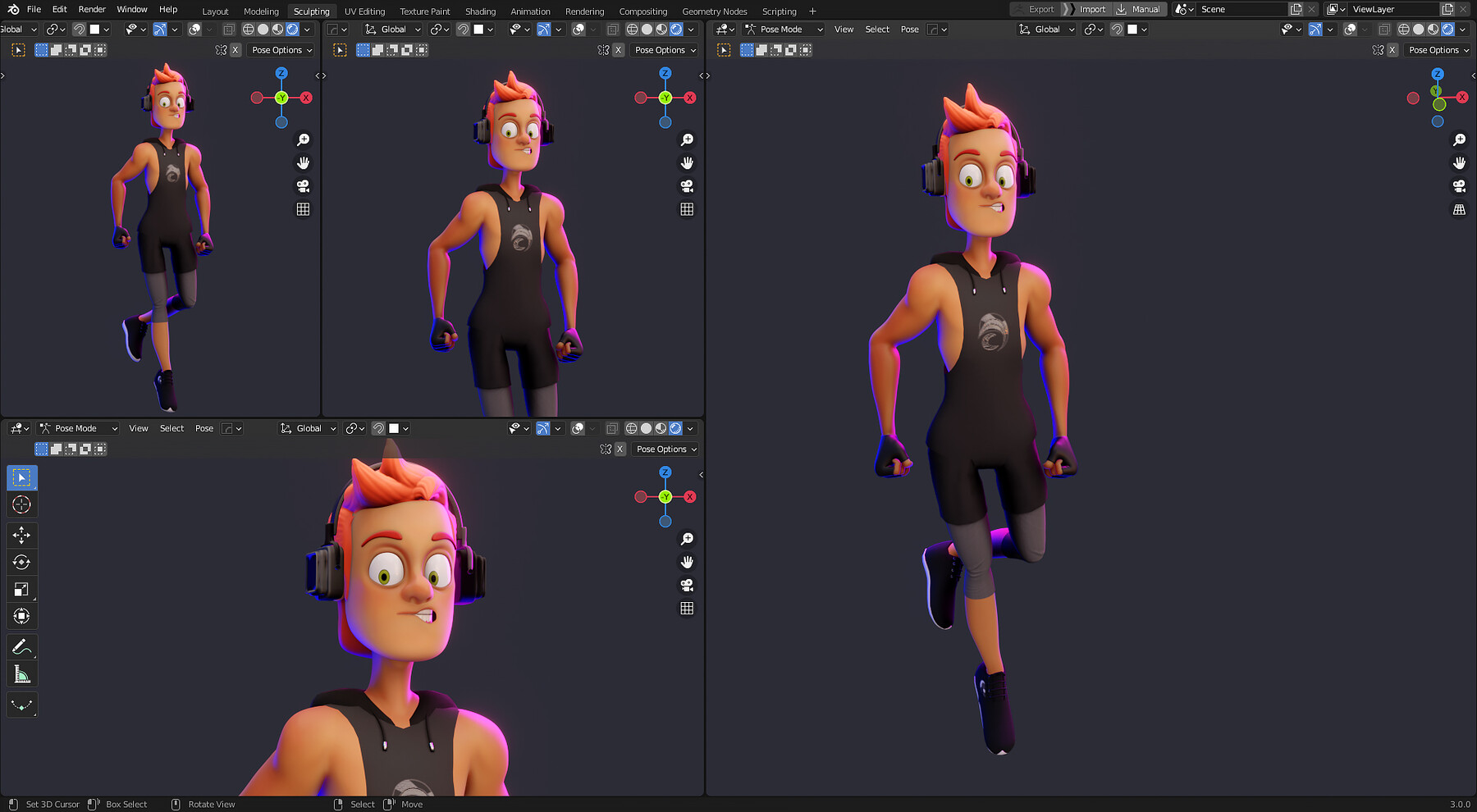Select the Measure ruler tool
This screenshot has width=1477, height=812.
(21, 674)
